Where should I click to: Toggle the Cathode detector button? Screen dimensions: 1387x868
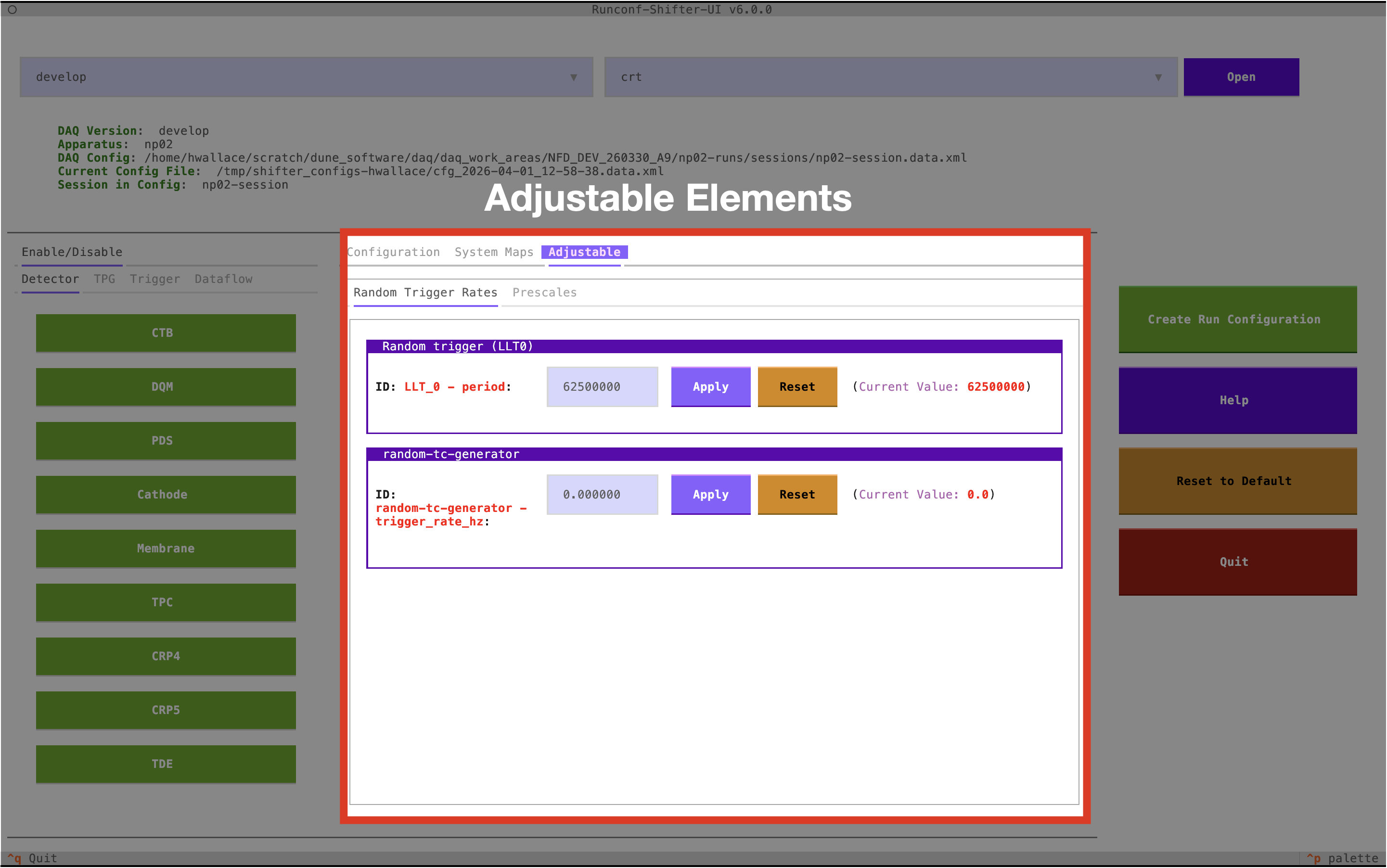point(166,495)
